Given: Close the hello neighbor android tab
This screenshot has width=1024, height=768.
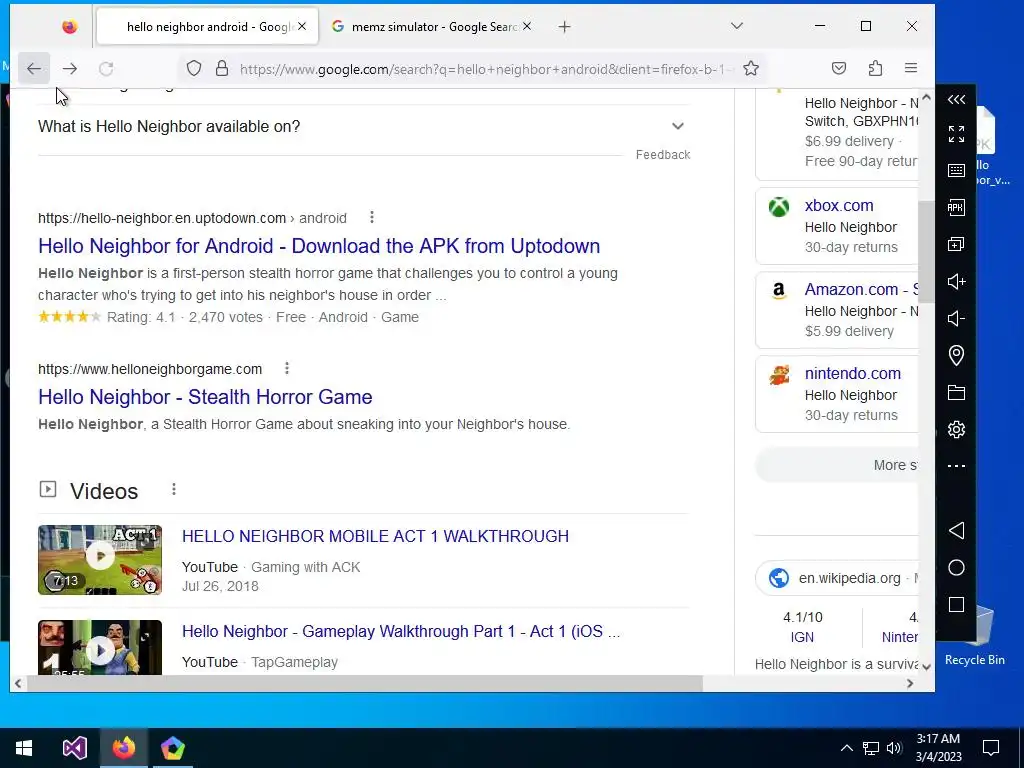Looking at the screenshot, I should pos(302,27).
